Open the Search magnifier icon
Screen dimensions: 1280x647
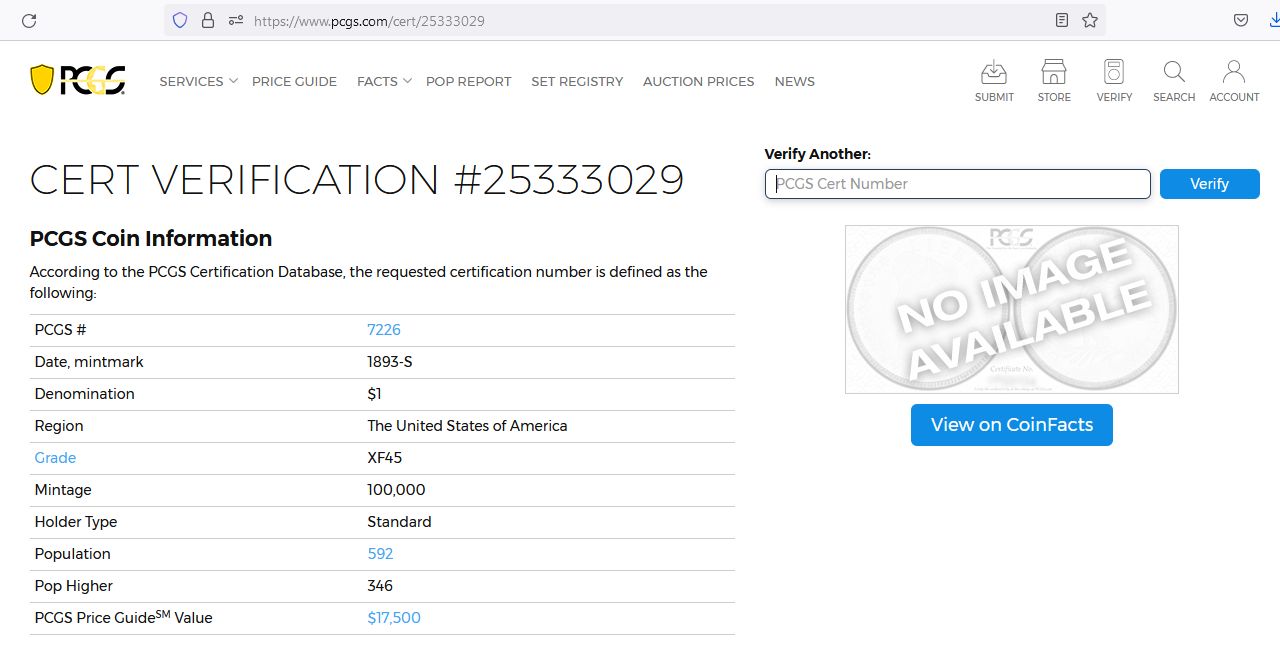(x=1174, y=72)
